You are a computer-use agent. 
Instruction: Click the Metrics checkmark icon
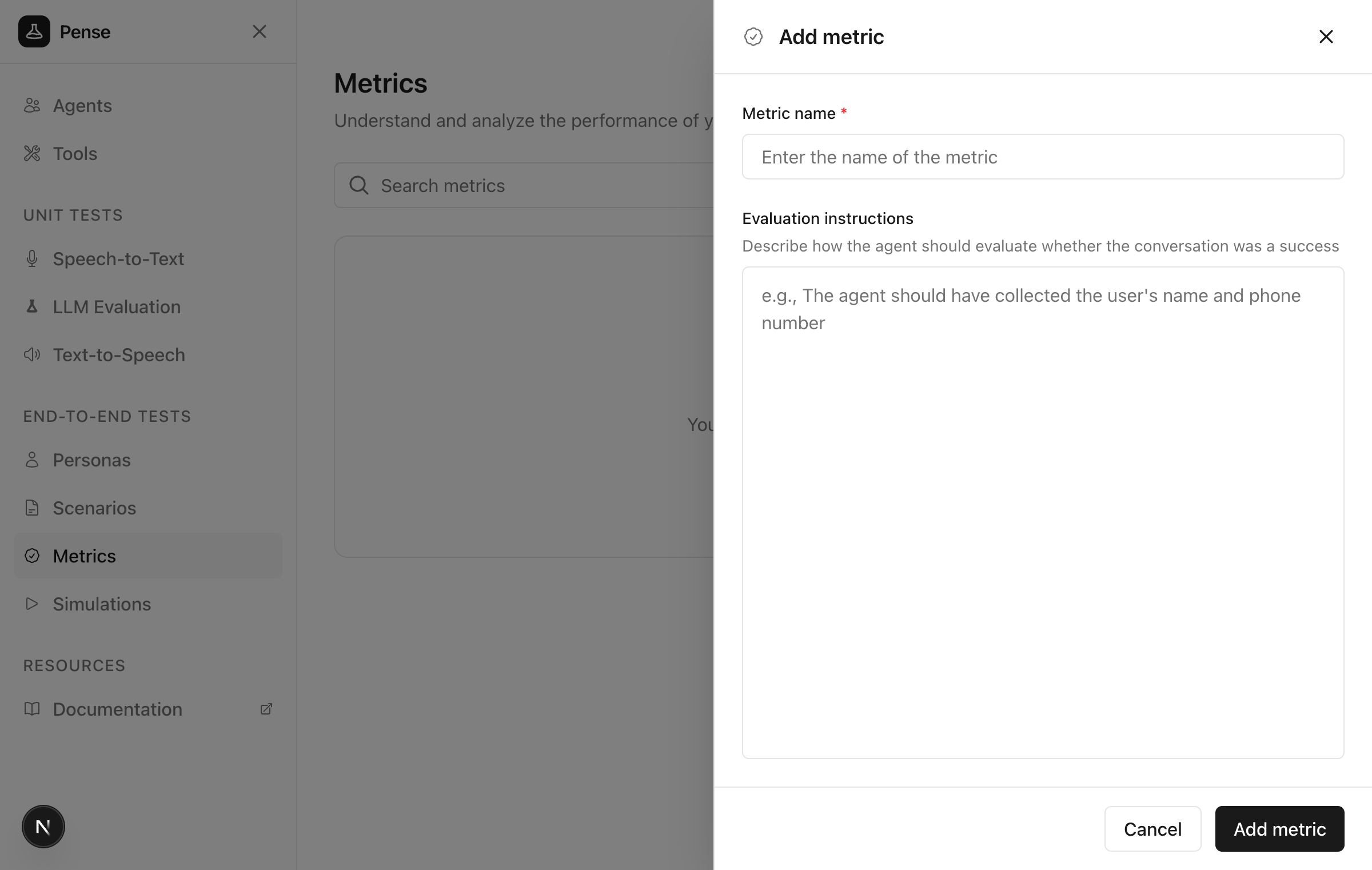coord(32,556)
